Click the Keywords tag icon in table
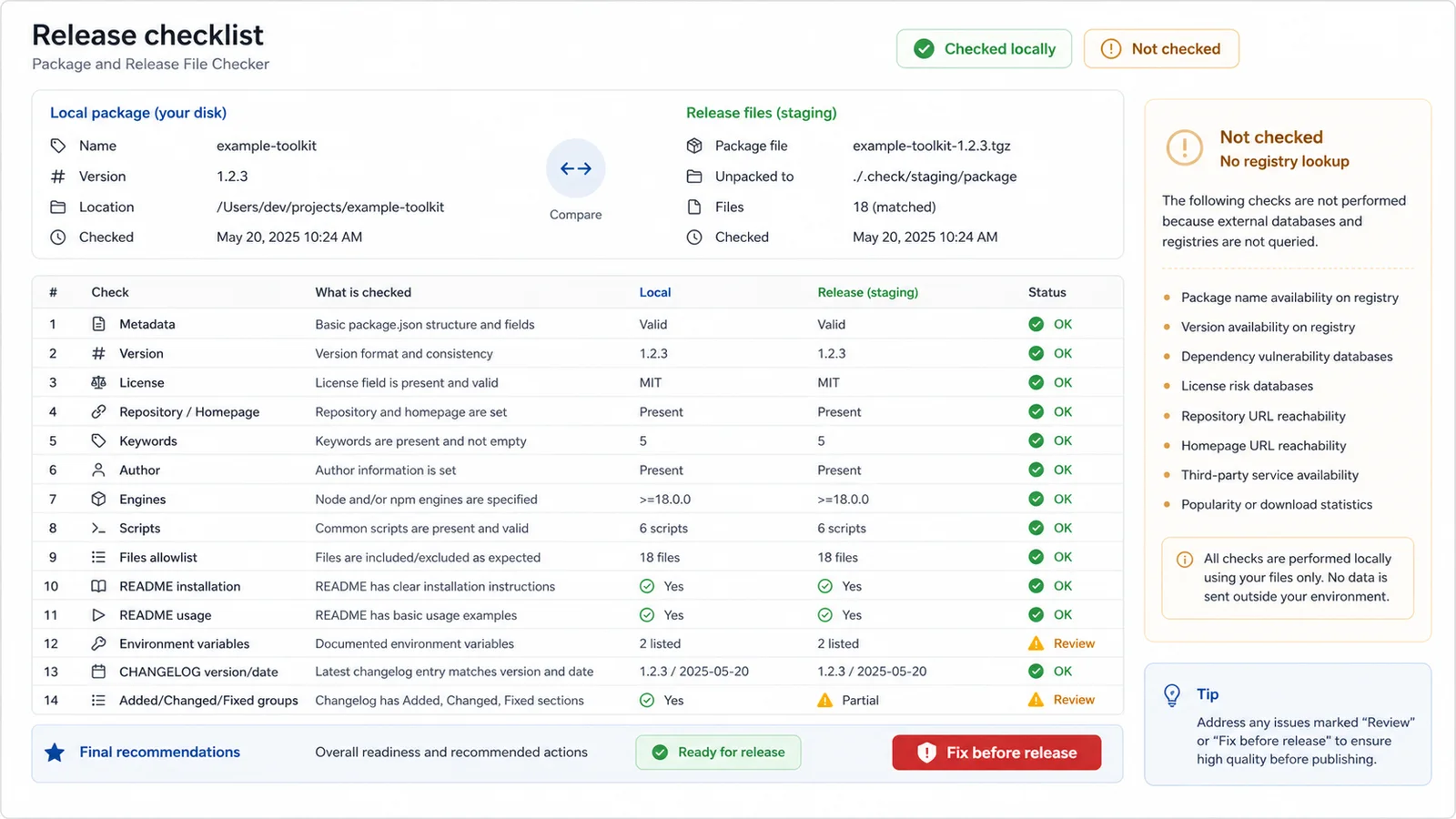 [x=98, y=440]
